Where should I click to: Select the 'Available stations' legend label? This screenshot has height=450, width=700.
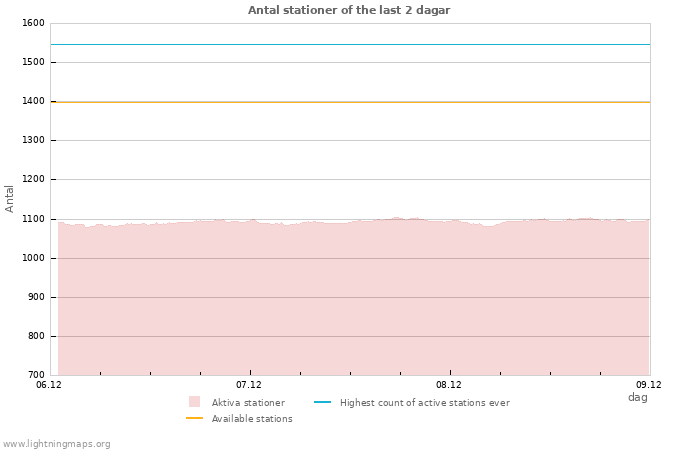(252, 419)
